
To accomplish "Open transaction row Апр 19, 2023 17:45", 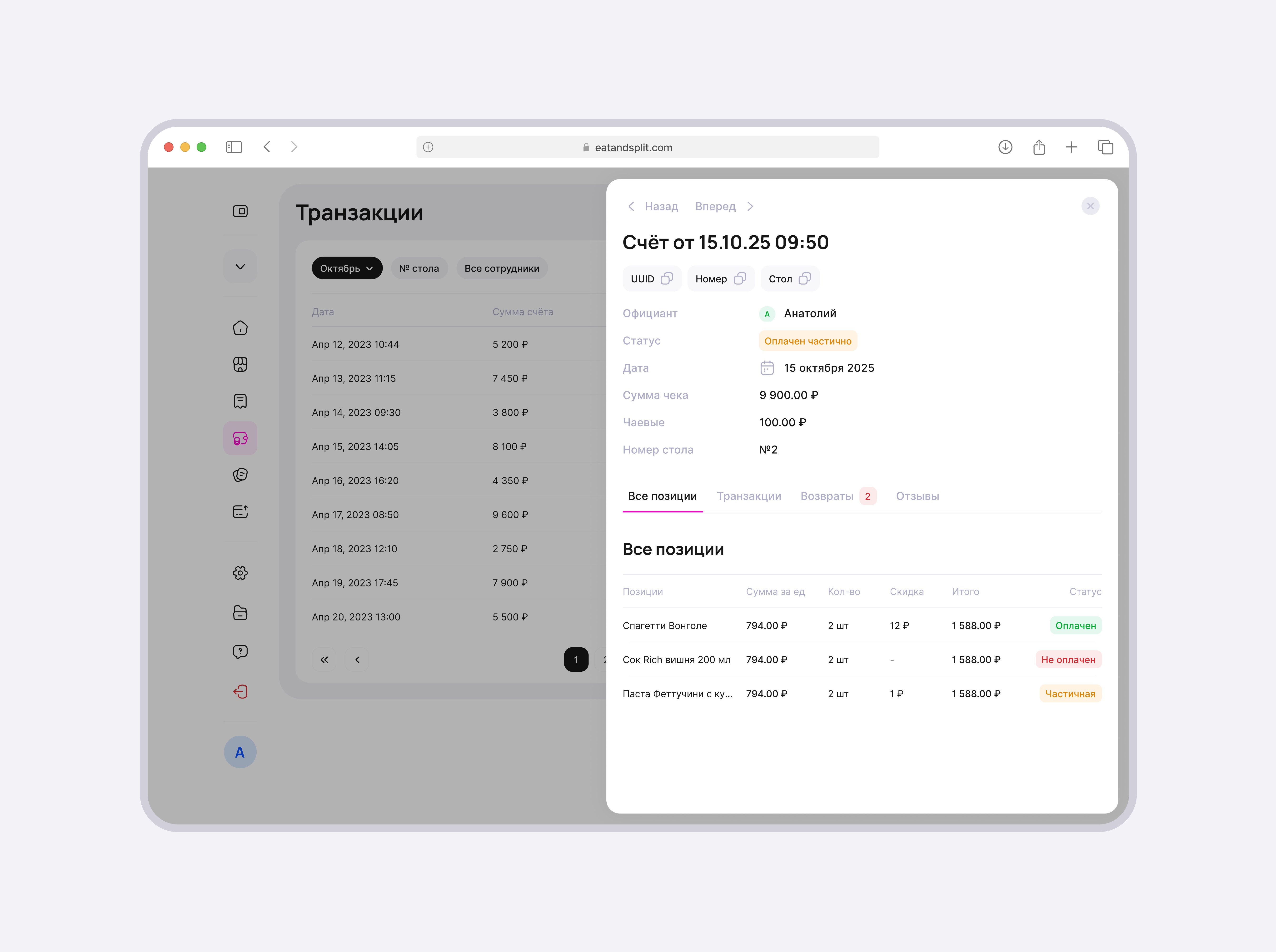I will point(459,583).
